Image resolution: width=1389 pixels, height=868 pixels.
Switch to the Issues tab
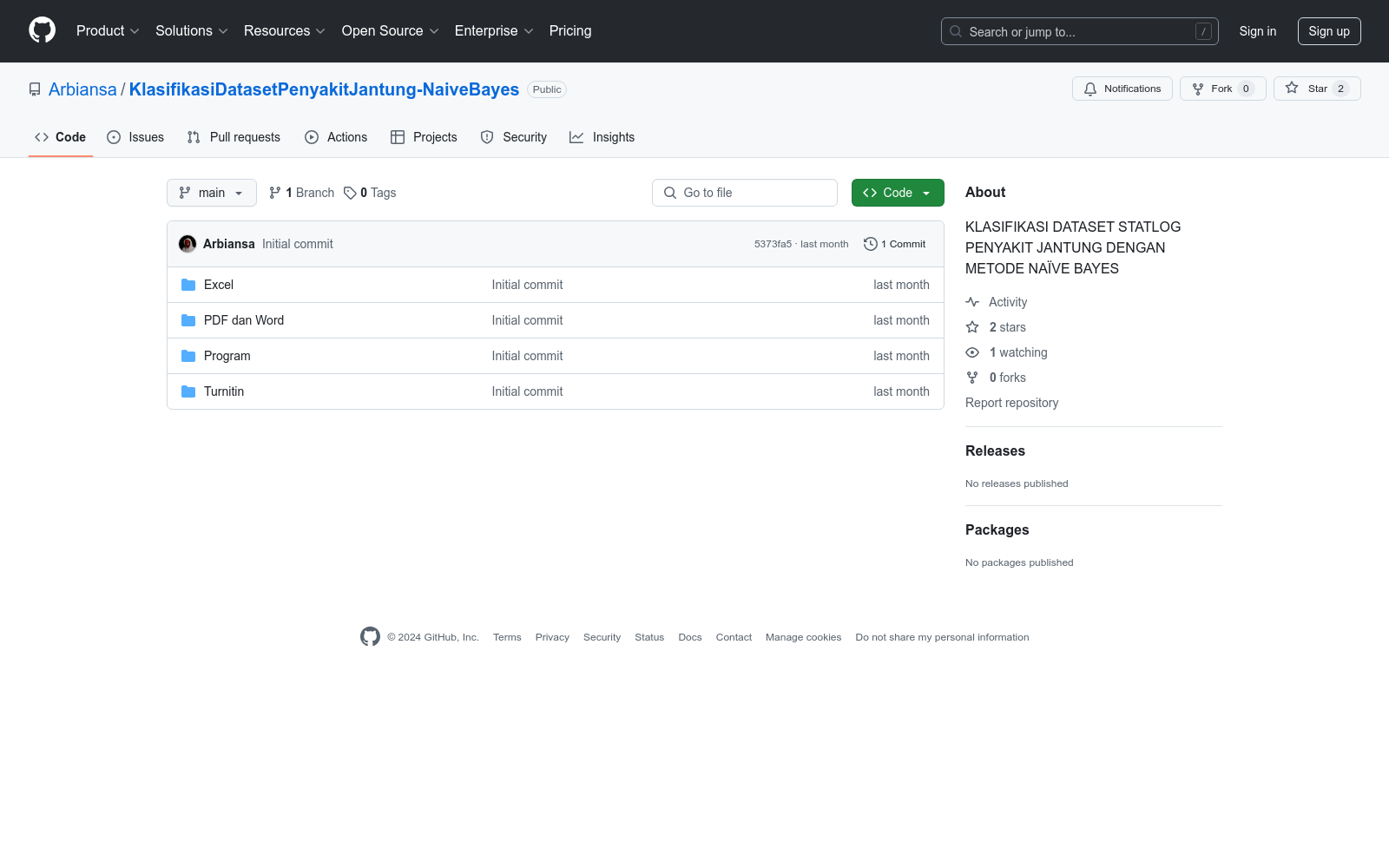pyautogui.click(x=135, y=137)
